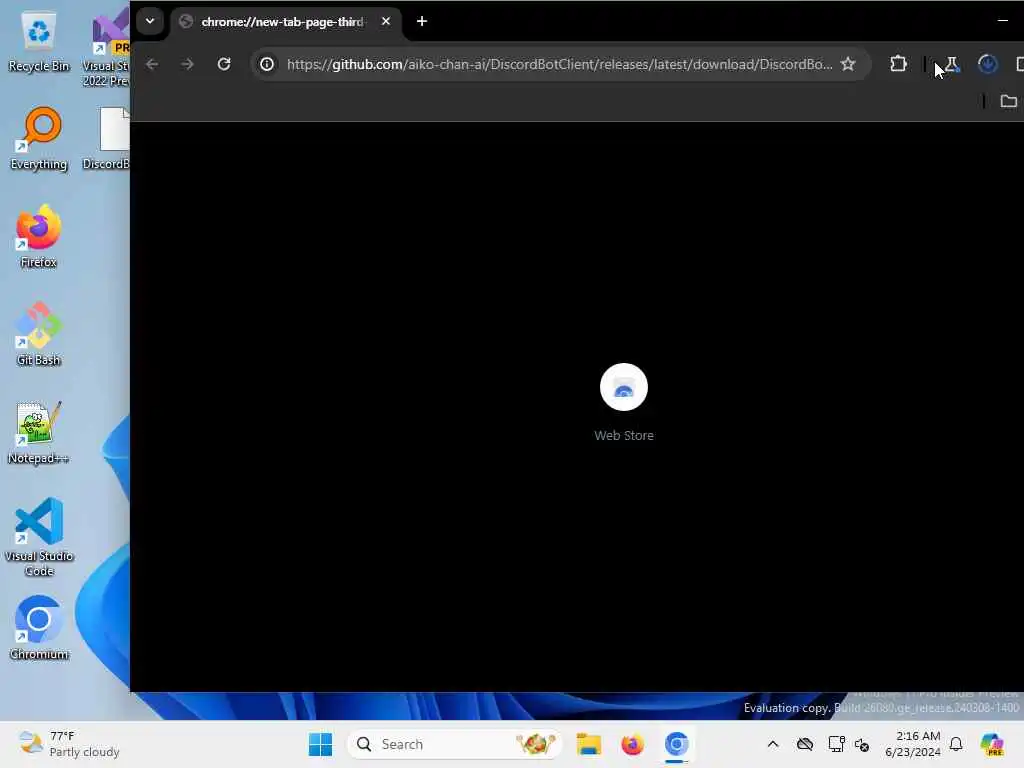Open Visual Studio Code desktop shortcut

pos(39,537)
